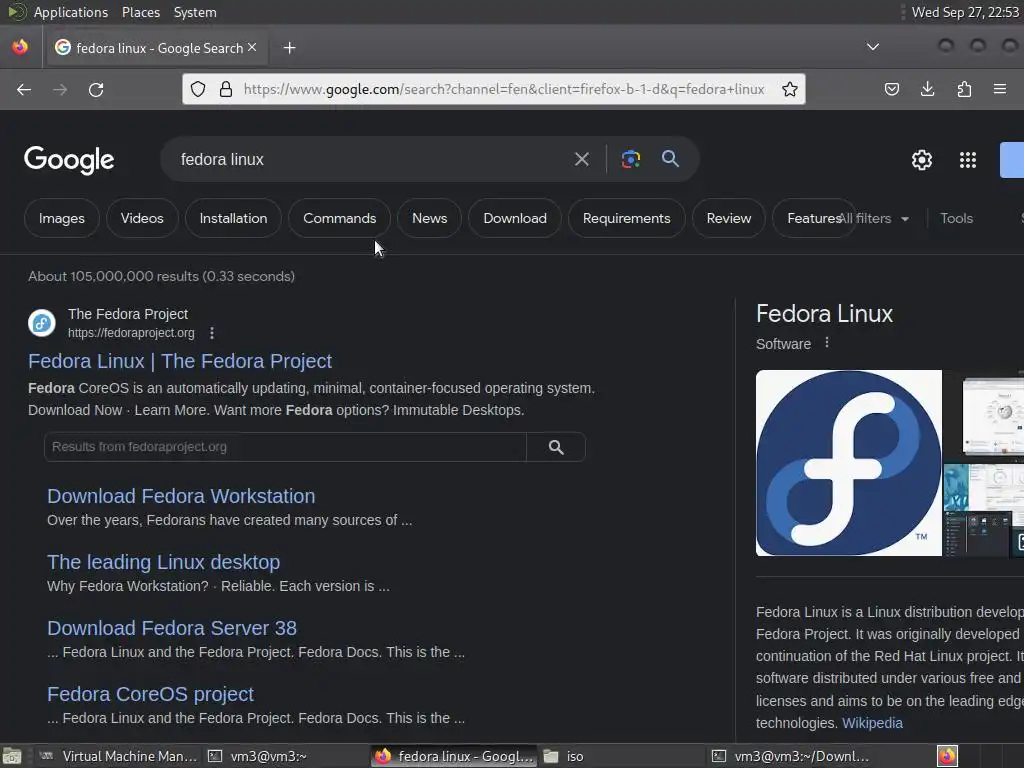
Task: Open the shield tracking protection icon
Action: pos(198,89)
